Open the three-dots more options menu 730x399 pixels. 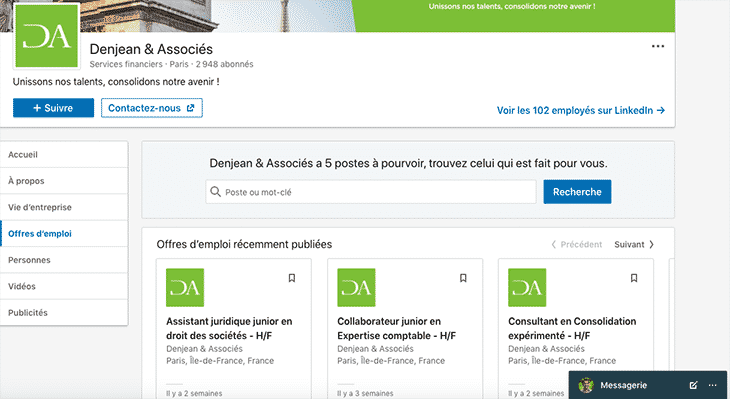click(657, 46)
